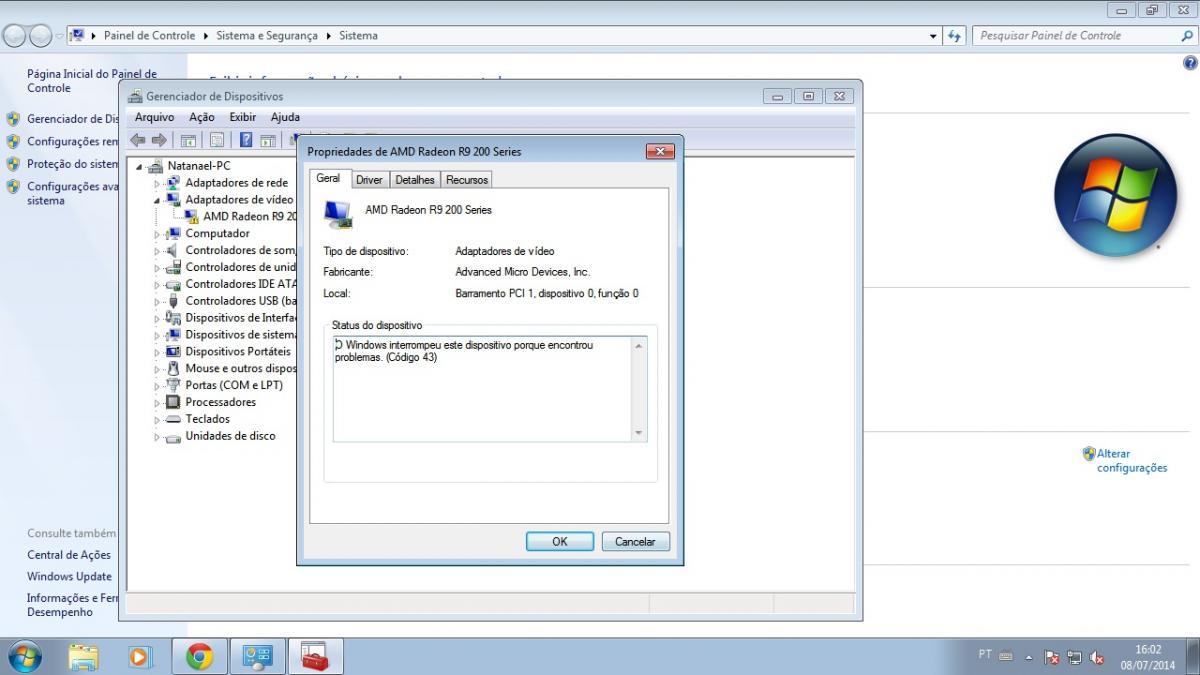The image size is (1200, 675).
Task: Click Proteção do sistema sidebar link
Action: tap(72, 164)
